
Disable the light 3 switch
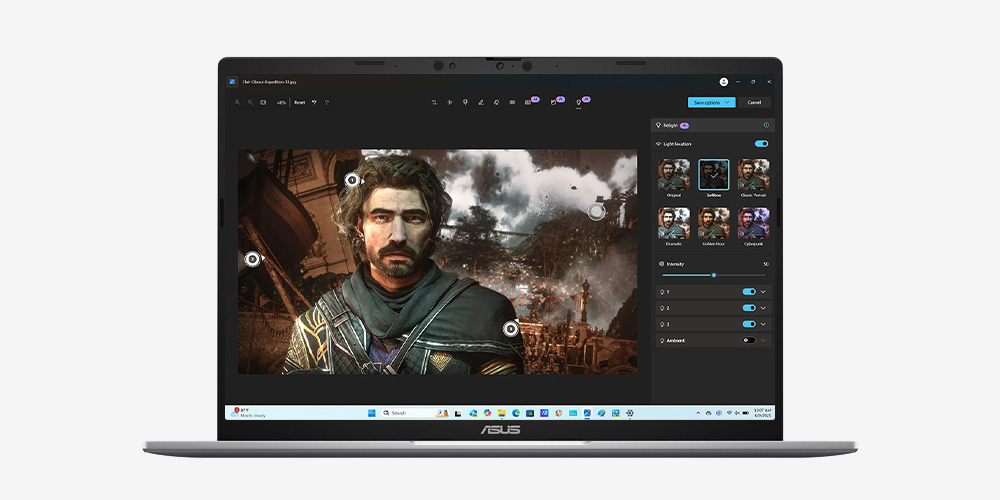(x=748, y=324)
